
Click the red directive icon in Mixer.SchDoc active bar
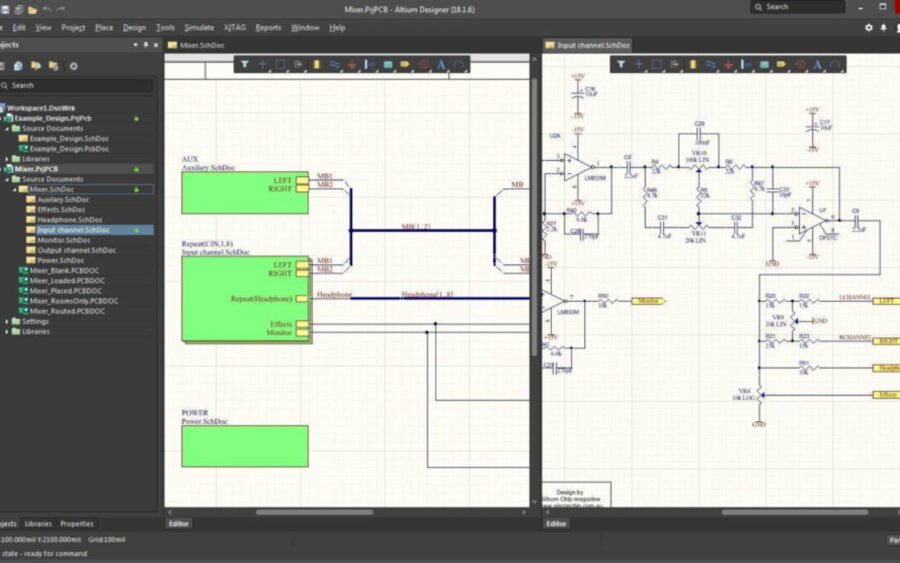click(x=424, y=64)
